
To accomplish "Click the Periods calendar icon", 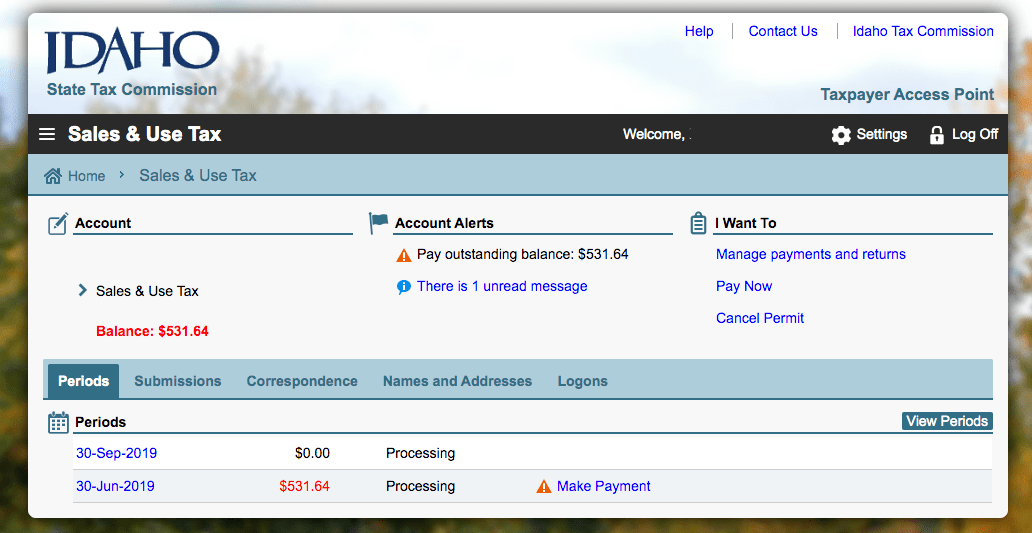I will [x=59, y=422].
